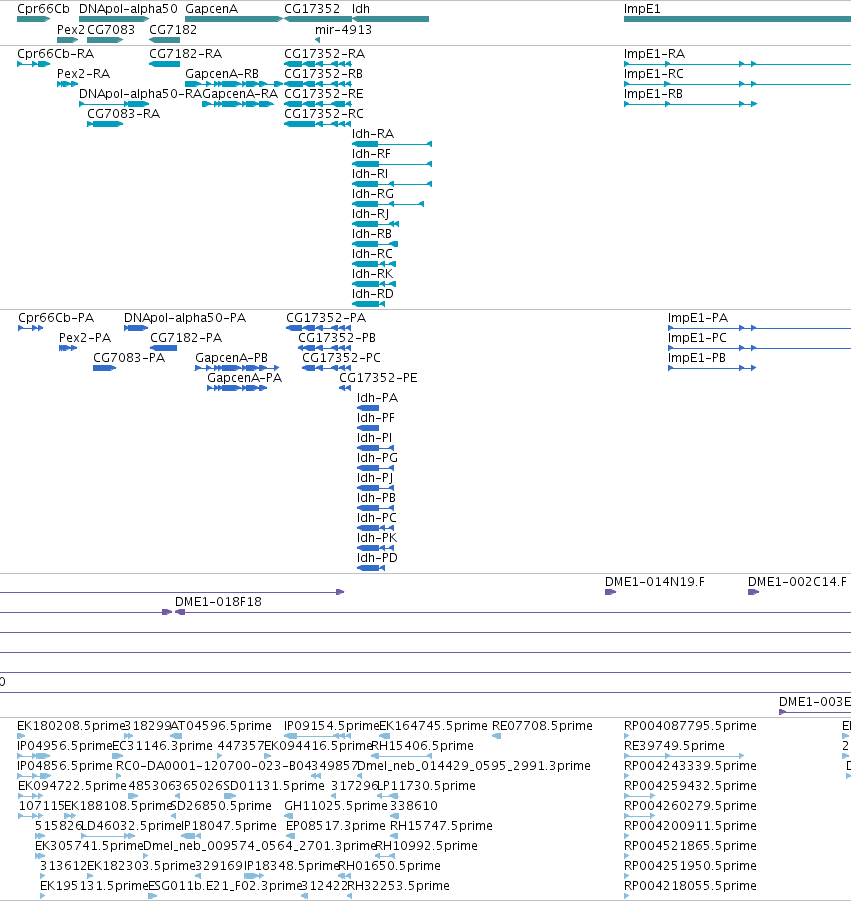This screenshot has width=851, height=901.
Task: Click the CG17352-RC transcript label
Action: coord(324,114)
